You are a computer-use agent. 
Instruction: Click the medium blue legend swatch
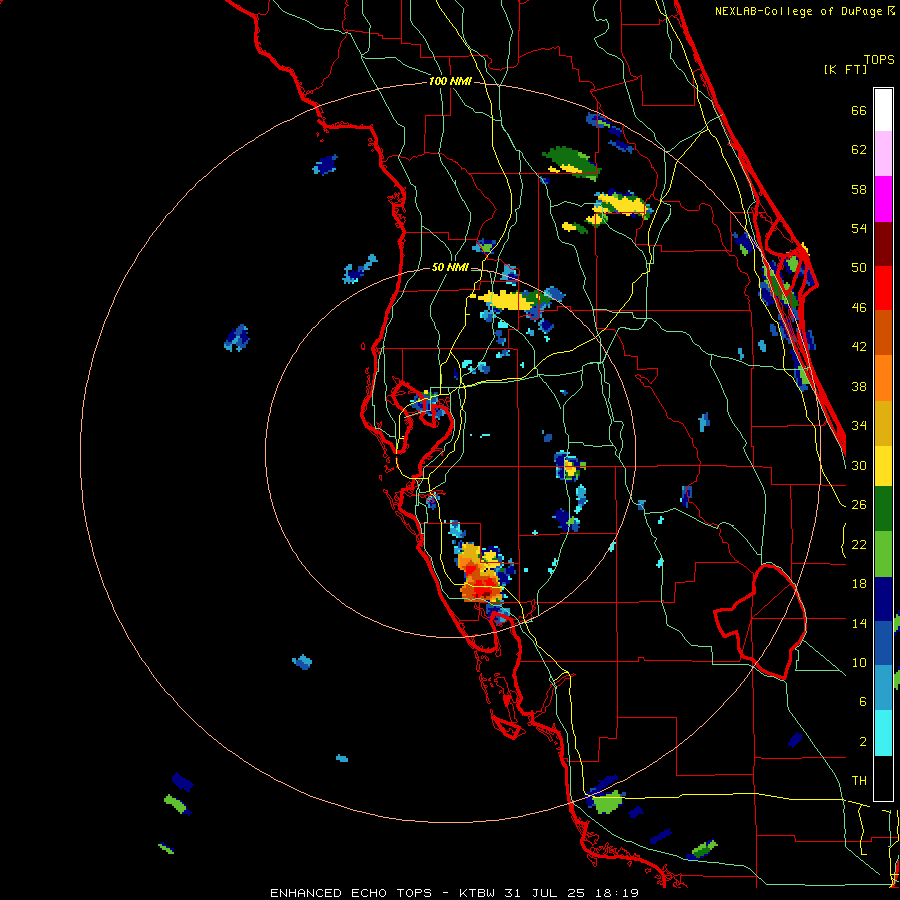883,643
